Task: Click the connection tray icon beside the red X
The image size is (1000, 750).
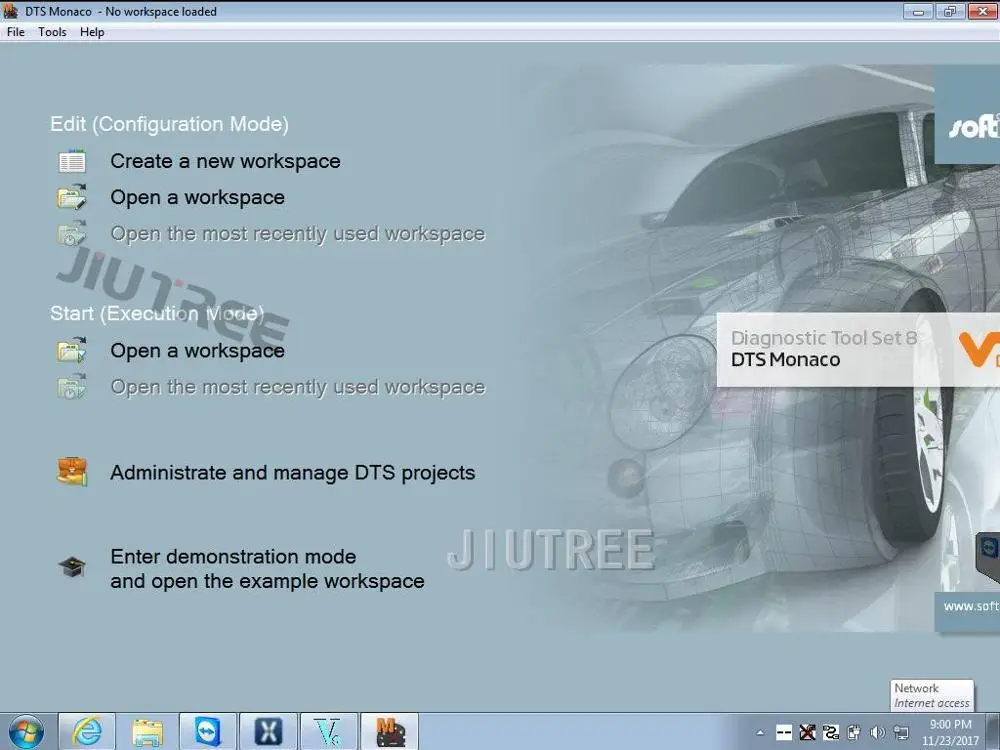Action: click(831, 733)
